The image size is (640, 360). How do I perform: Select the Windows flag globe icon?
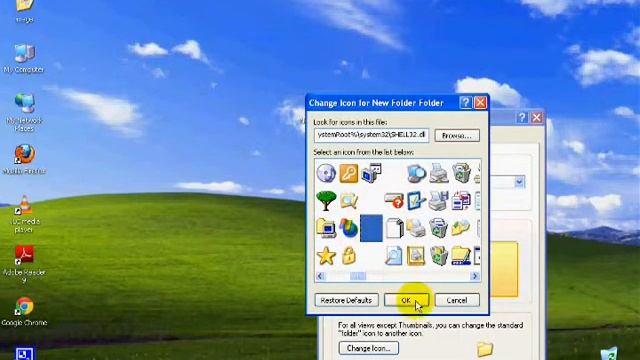349,228
